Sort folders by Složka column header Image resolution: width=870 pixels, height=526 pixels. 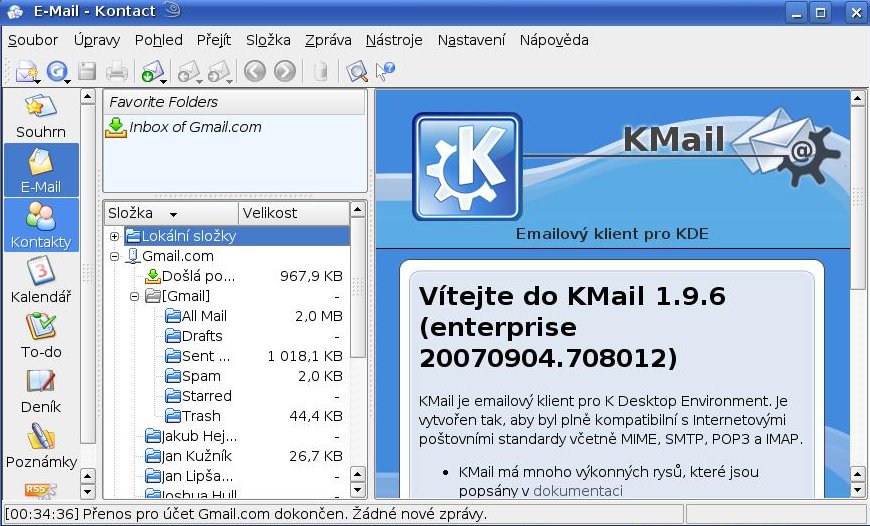[x=171, y=213]
